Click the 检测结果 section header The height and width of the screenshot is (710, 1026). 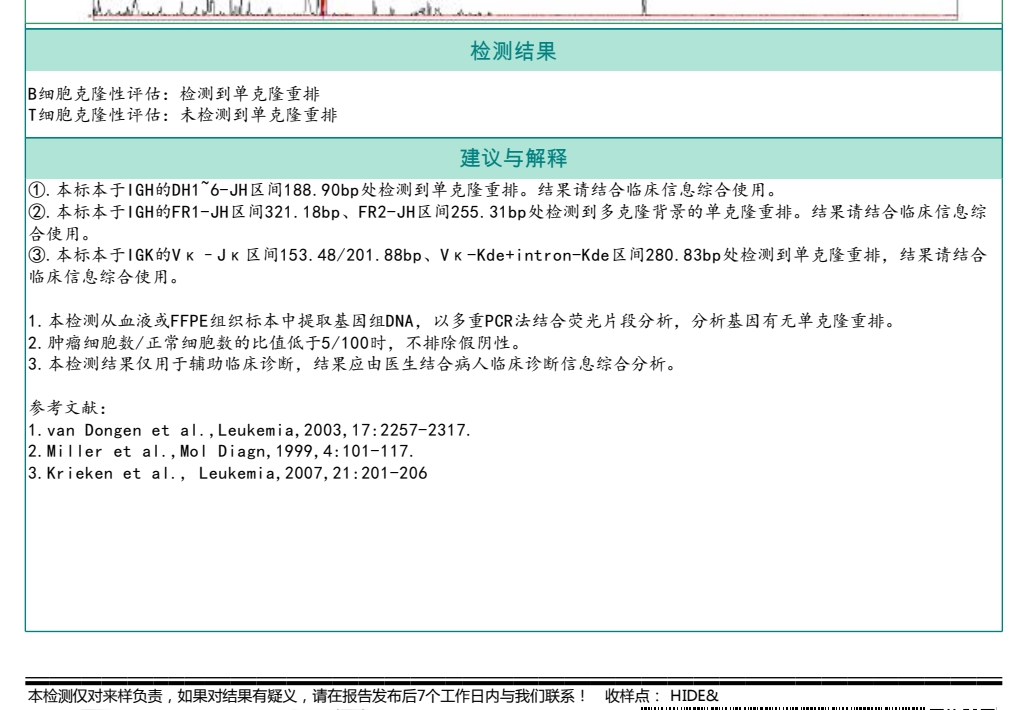(x=514, y=50)
